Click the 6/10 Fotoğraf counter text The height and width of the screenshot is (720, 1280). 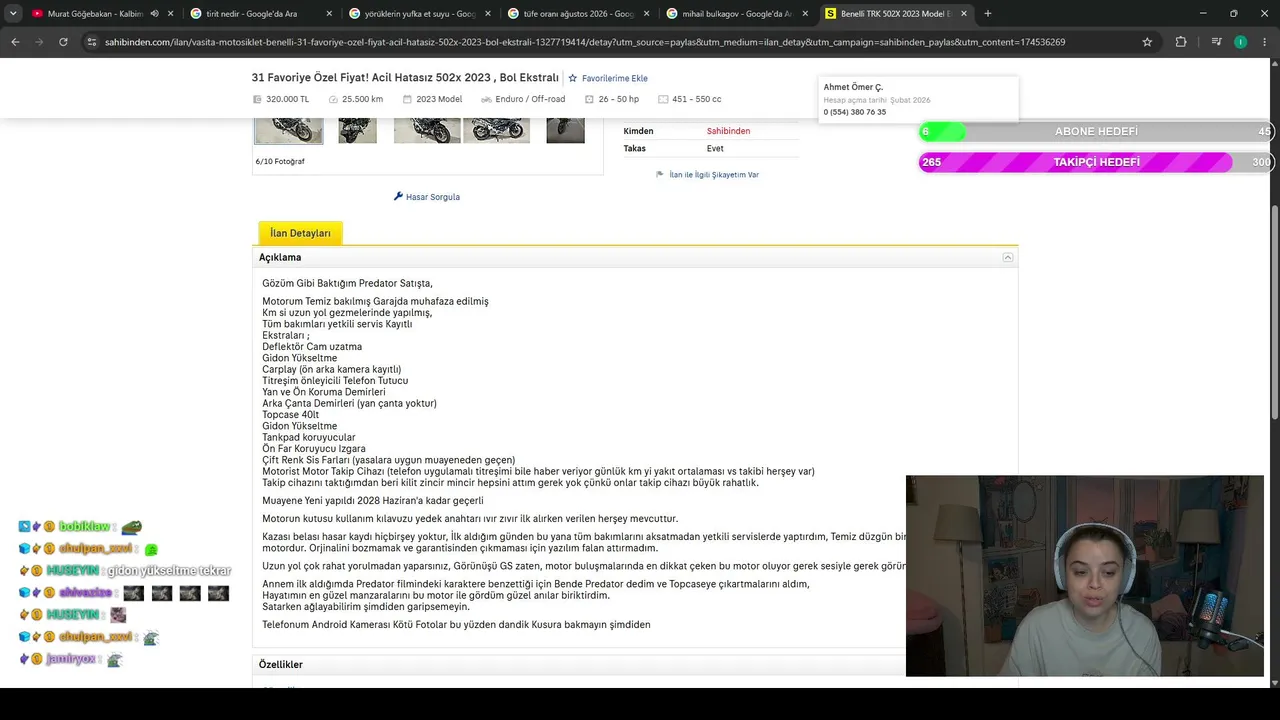click(x=280, y=161)
